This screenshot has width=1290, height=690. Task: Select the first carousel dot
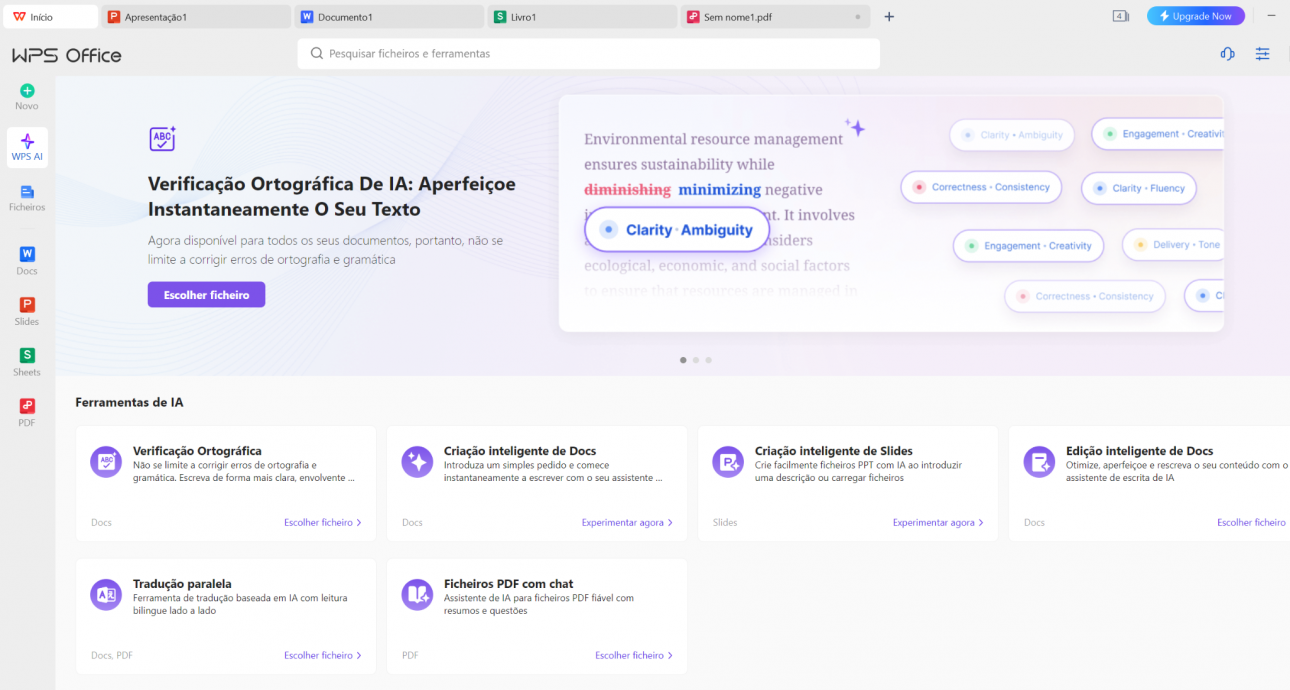[x=683, y=360]
